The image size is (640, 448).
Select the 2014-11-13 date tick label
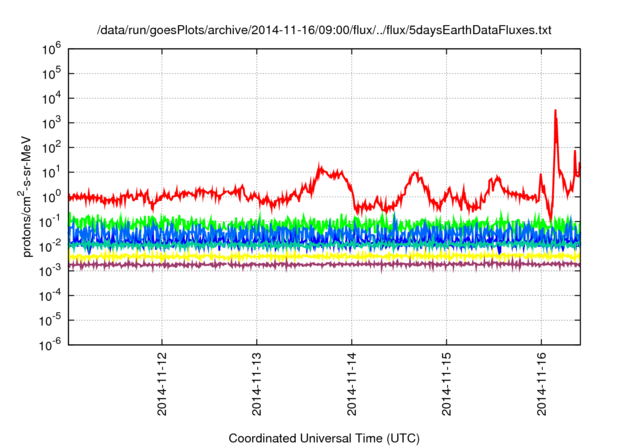pos(257,383)
